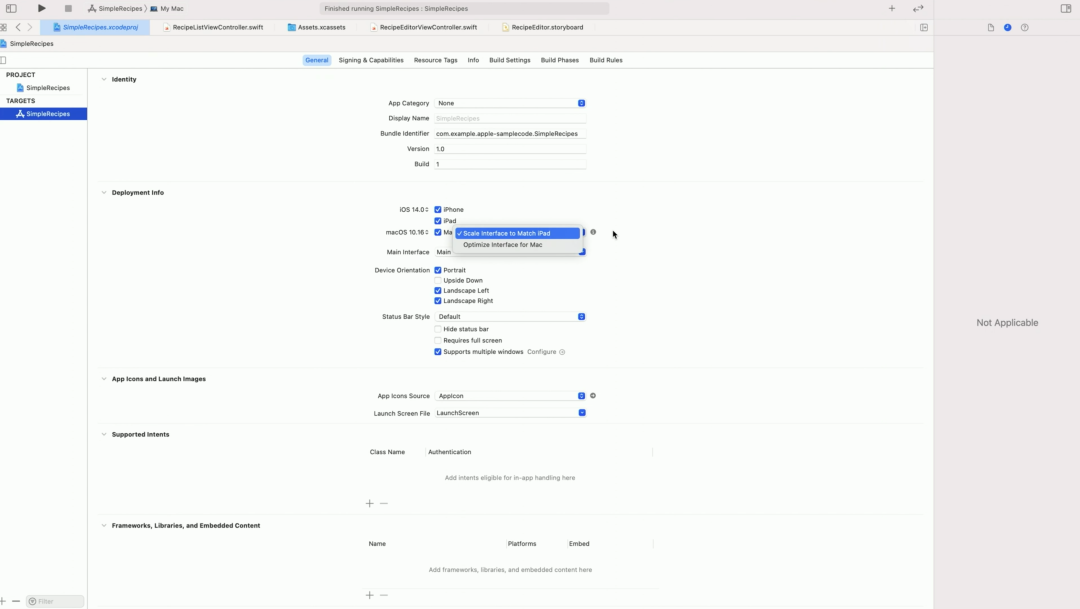Go forward in editor history

click(30, 28)
